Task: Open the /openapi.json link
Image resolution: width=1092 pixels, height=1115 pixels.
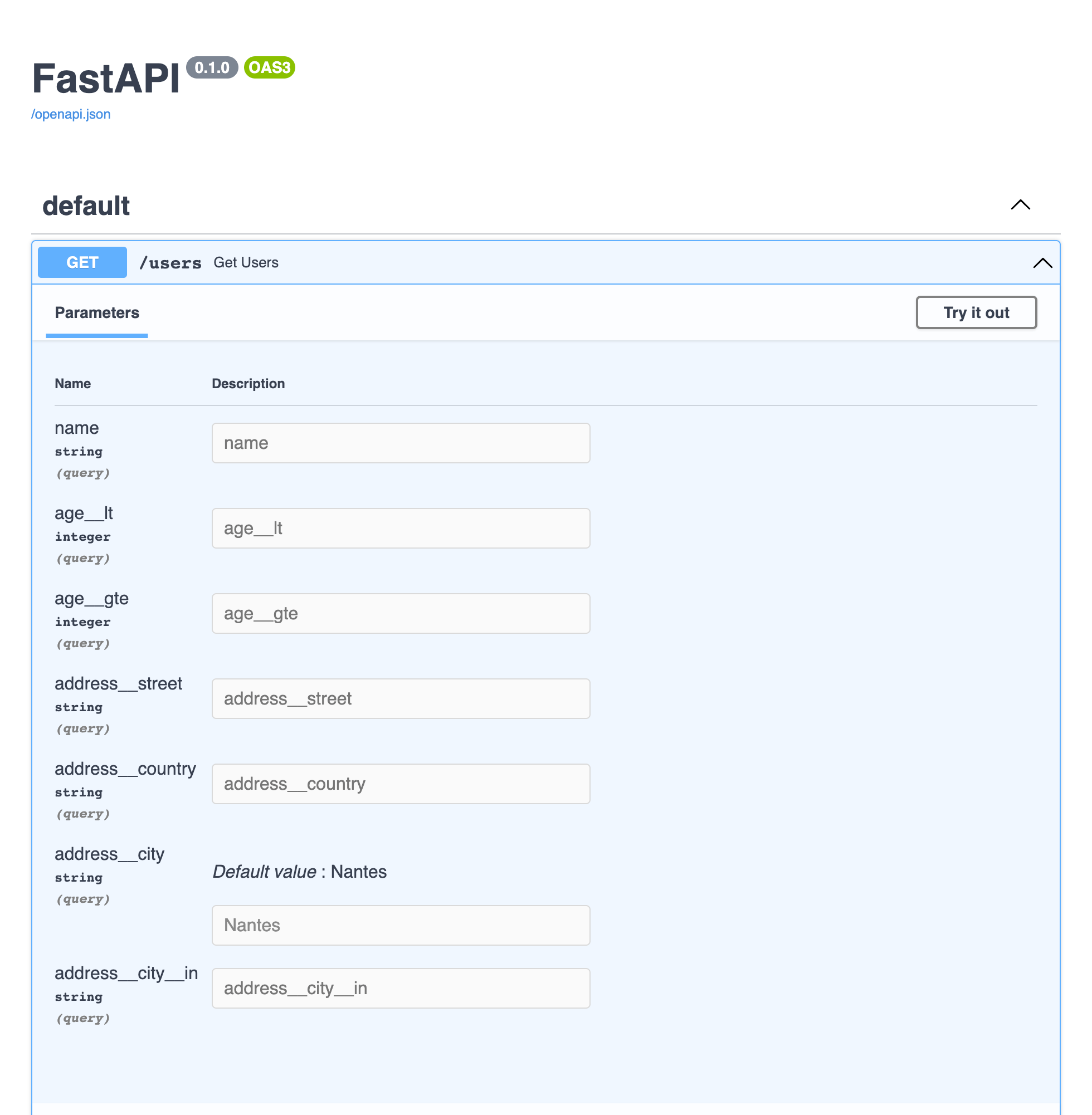Action: pyautogui.click(x=71, y=114)
